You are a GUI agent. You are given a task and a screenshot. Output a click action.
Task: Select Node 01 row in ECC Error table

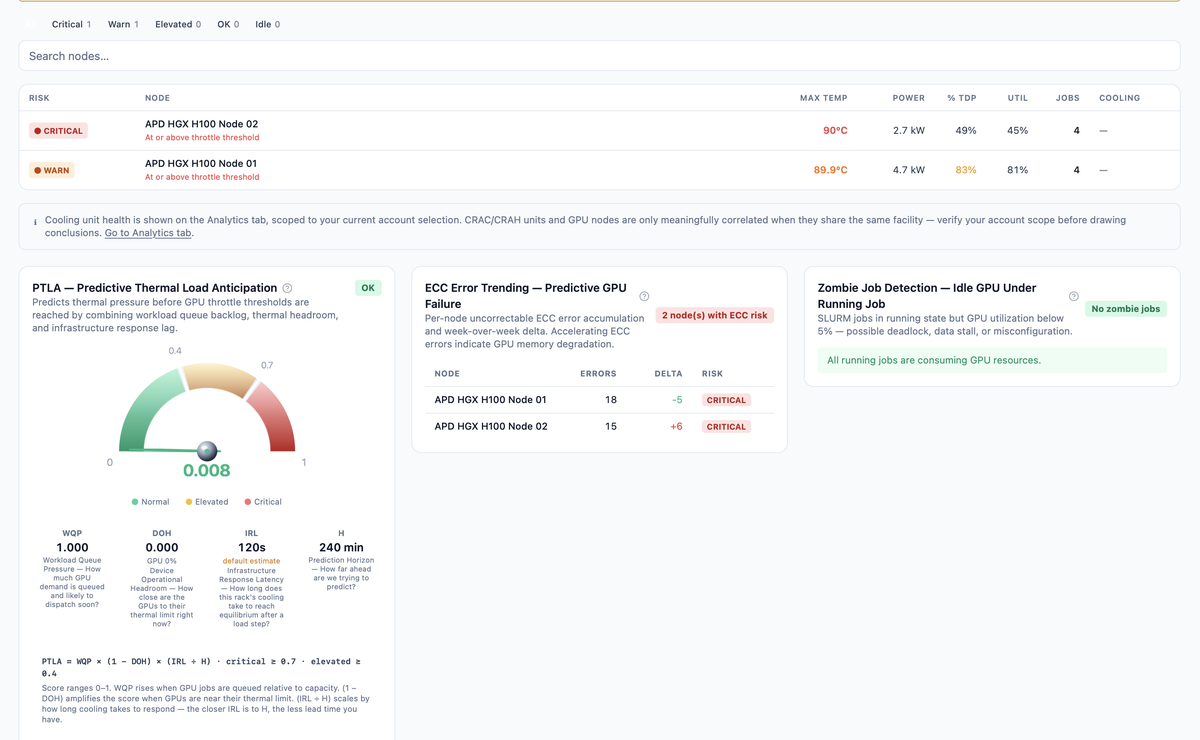coord(599,400)
